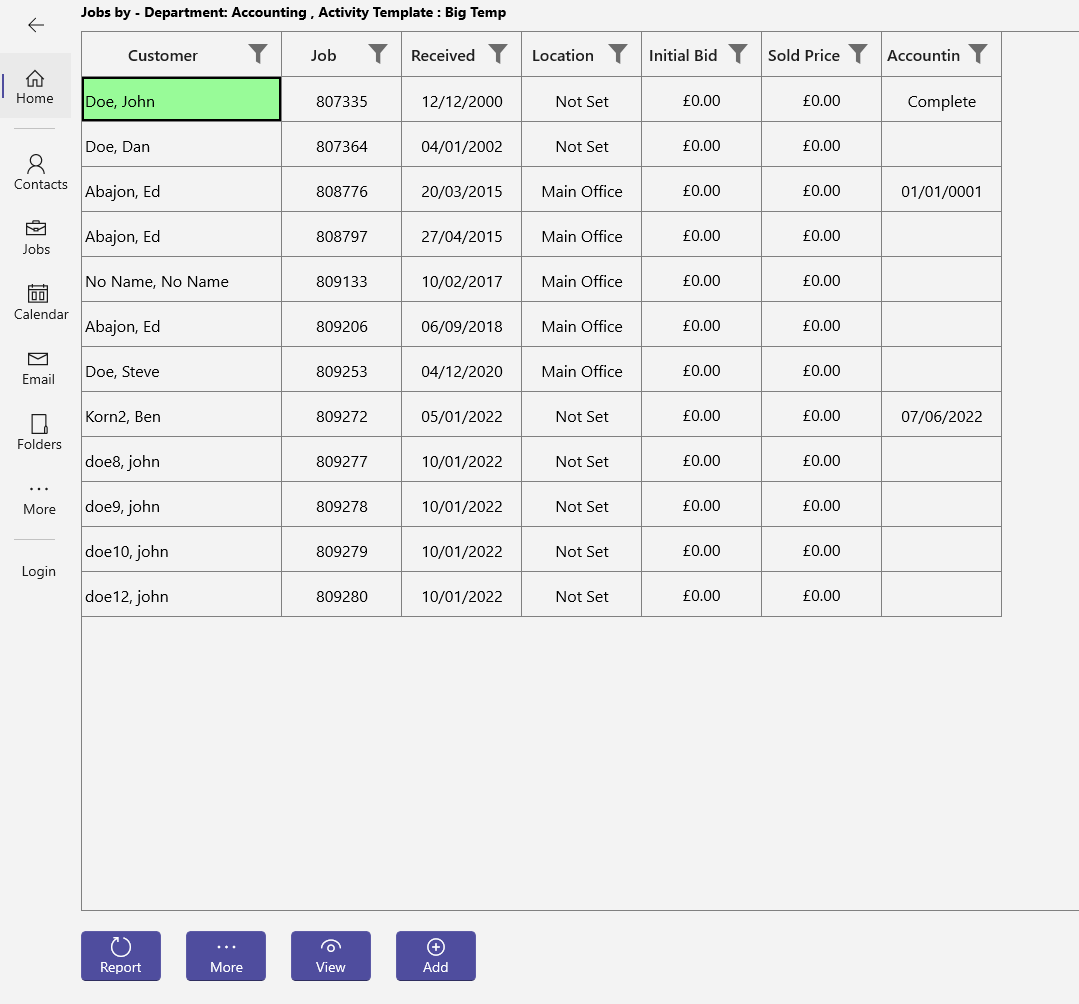
Task: Filter the Job column
Action: click(378, 54)
